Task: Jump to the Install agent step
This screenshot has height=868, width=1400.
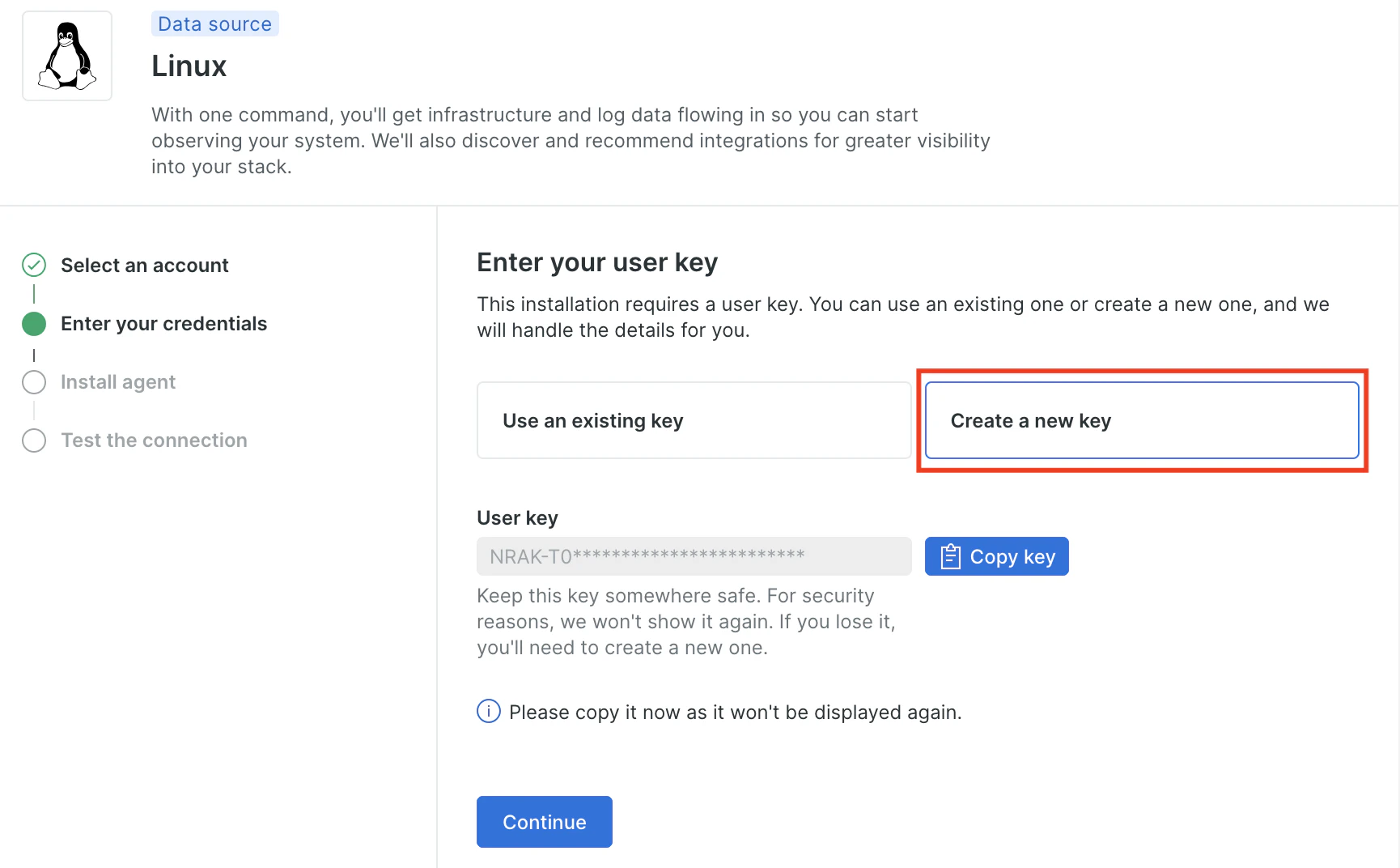Action: point(118,382)
